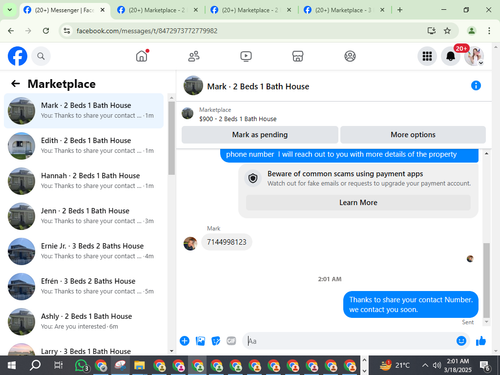Click $900 - 2 Beds 1 Bath House listing
Viewport: 500px width, 375px height.
tap(238, 119)
